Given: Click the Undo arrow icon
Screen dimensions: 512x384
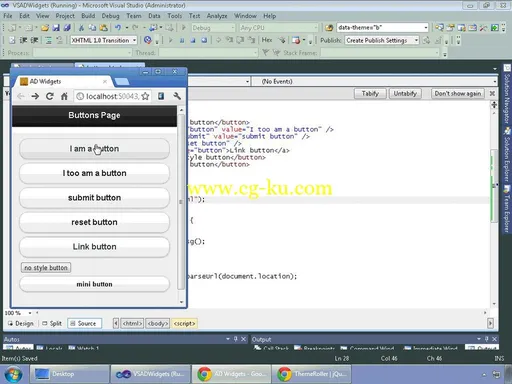Looking at the screenshot, I should (x=118, y=28).
